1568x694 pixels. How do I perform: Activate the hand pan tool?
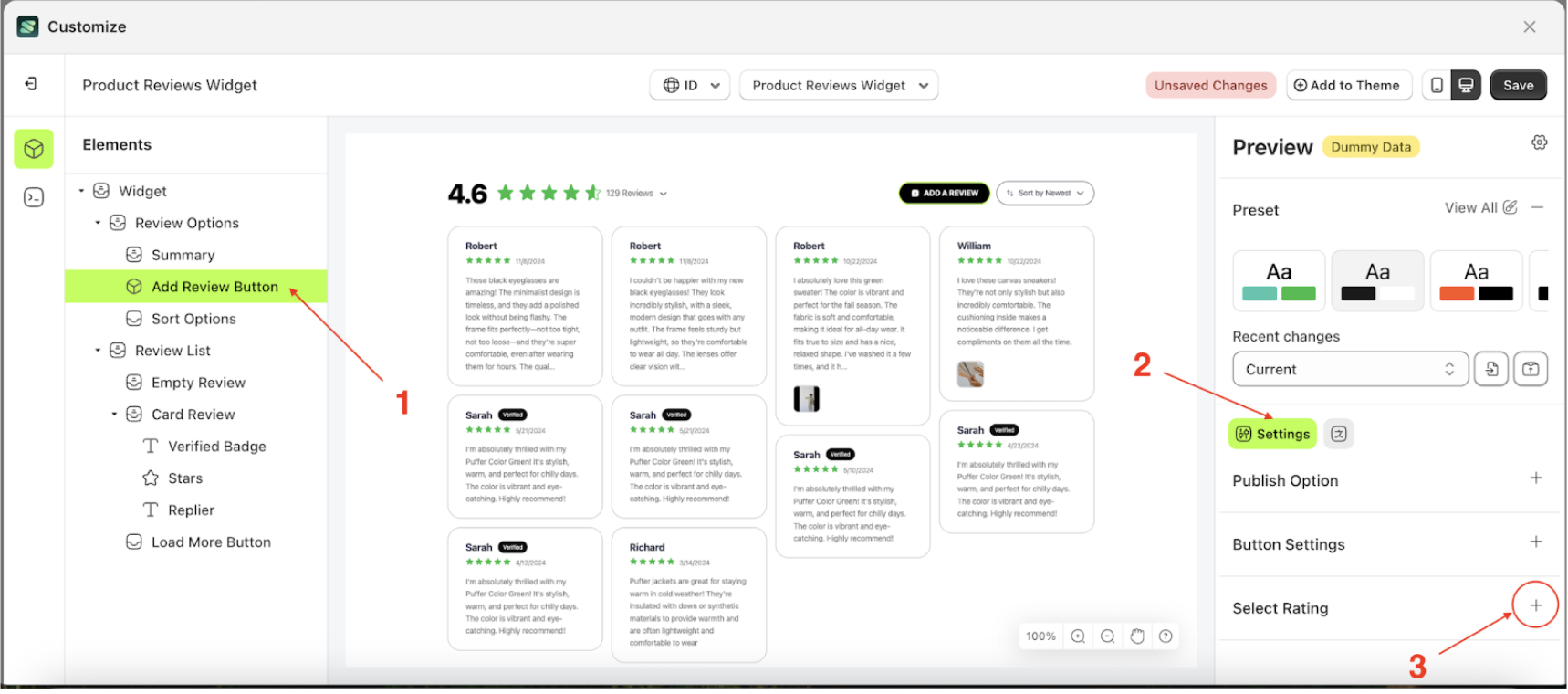[x=1137, y=636]
